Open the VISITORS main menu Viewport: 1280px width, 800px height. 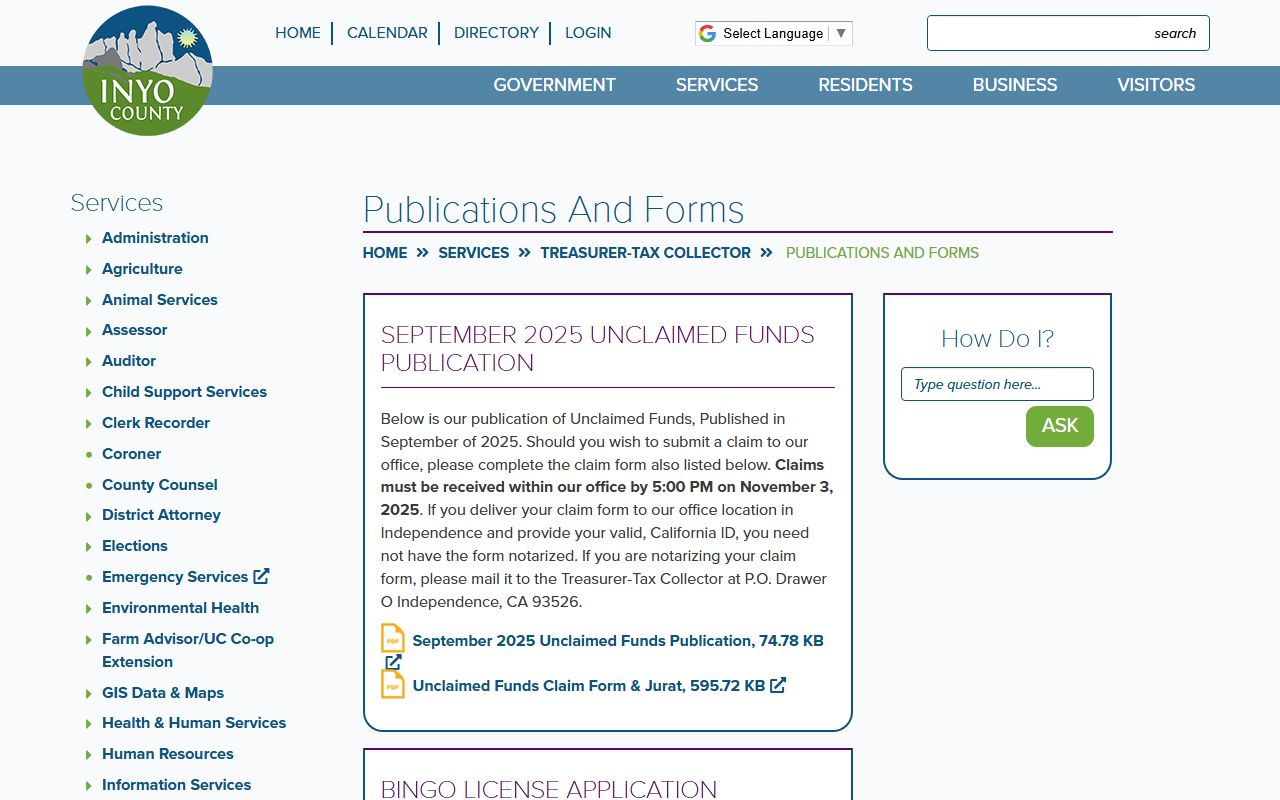point(1156,85)
